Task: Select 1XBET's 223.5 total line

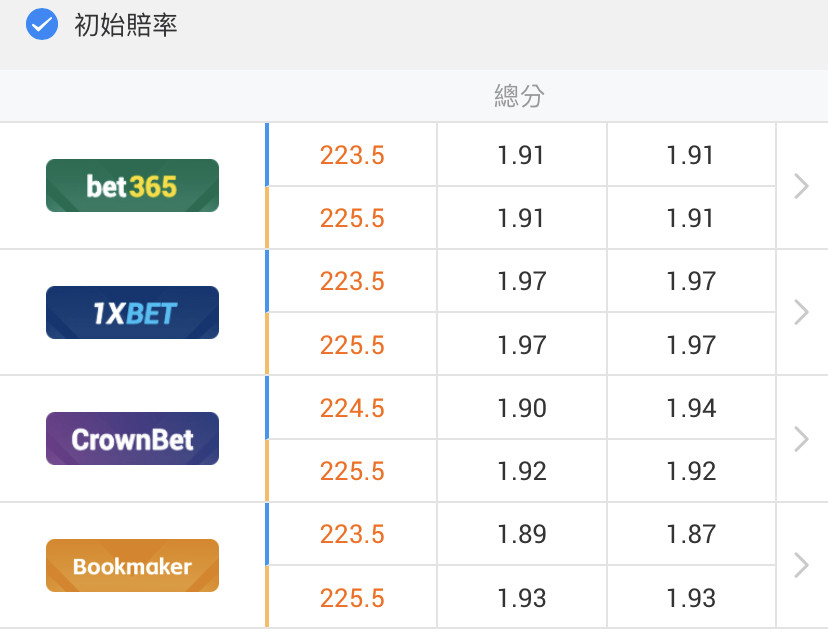Action: 352,281
